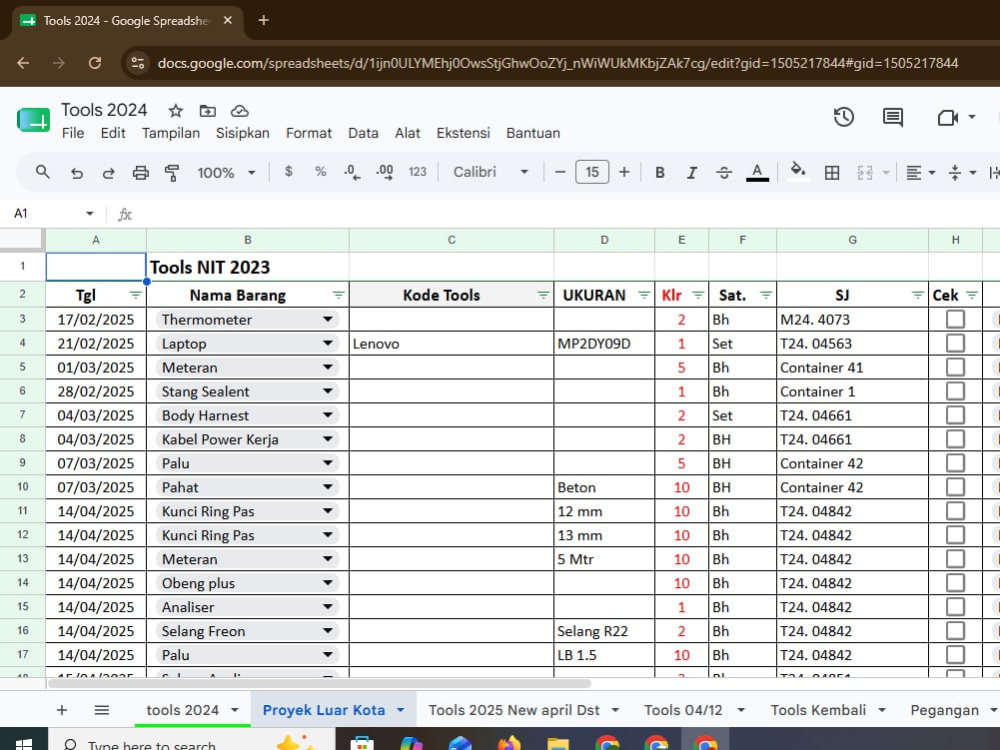Start a video call with camera icon
Screen dimensions: 1000x750
pos(948,117)
